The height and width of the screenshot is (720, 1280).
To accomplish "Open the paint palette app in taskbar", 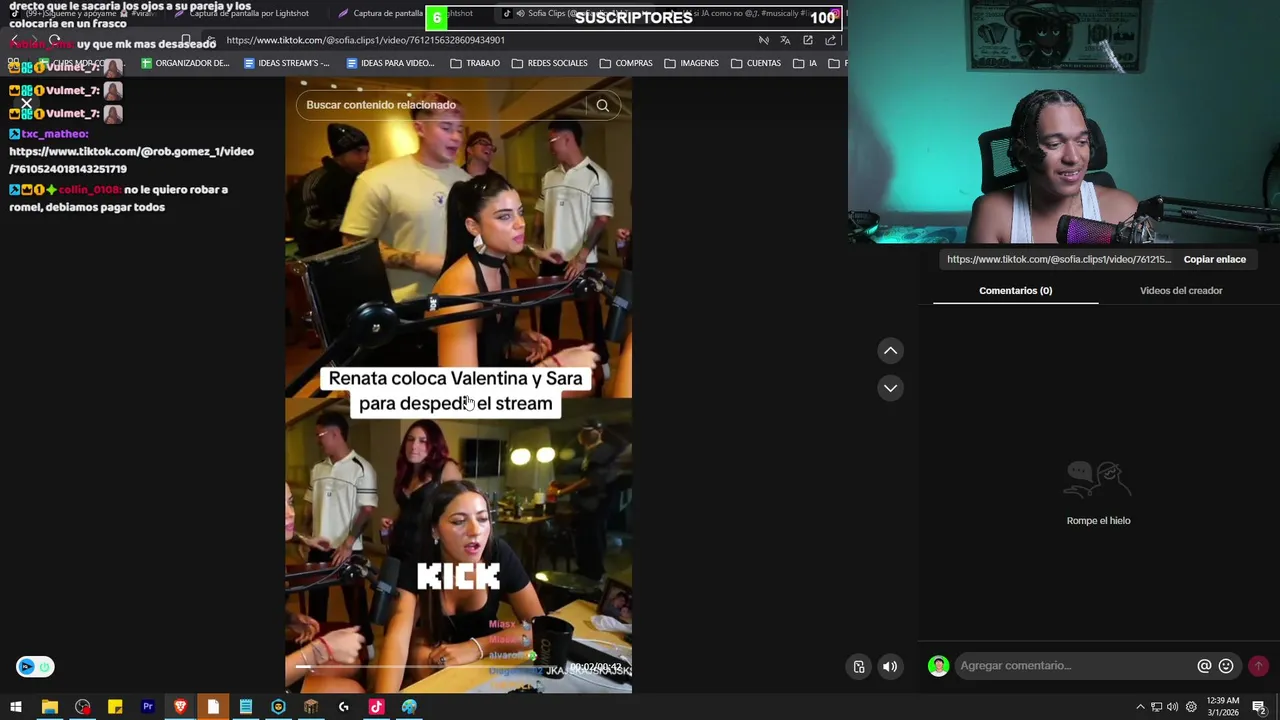I will (409, 707).
